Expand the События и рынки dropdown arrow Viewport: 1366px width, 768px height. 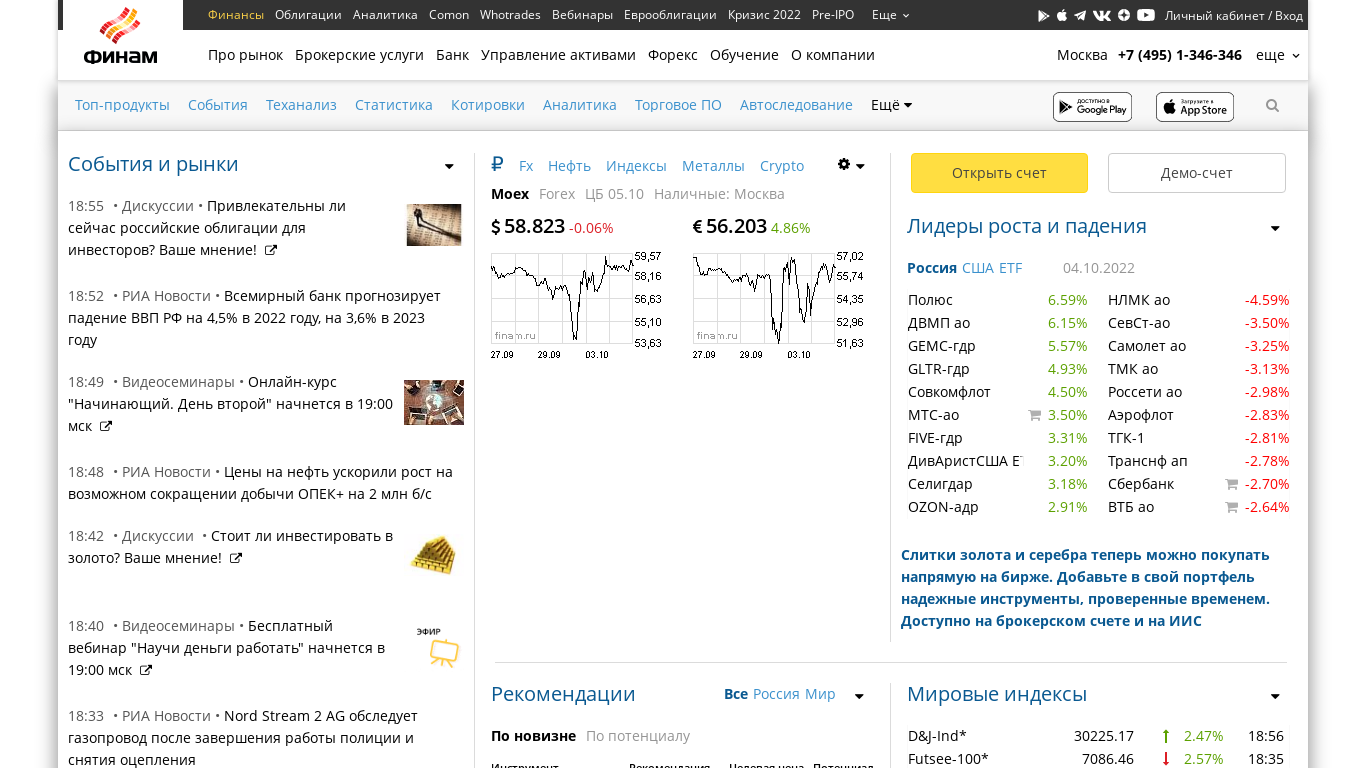449,167
